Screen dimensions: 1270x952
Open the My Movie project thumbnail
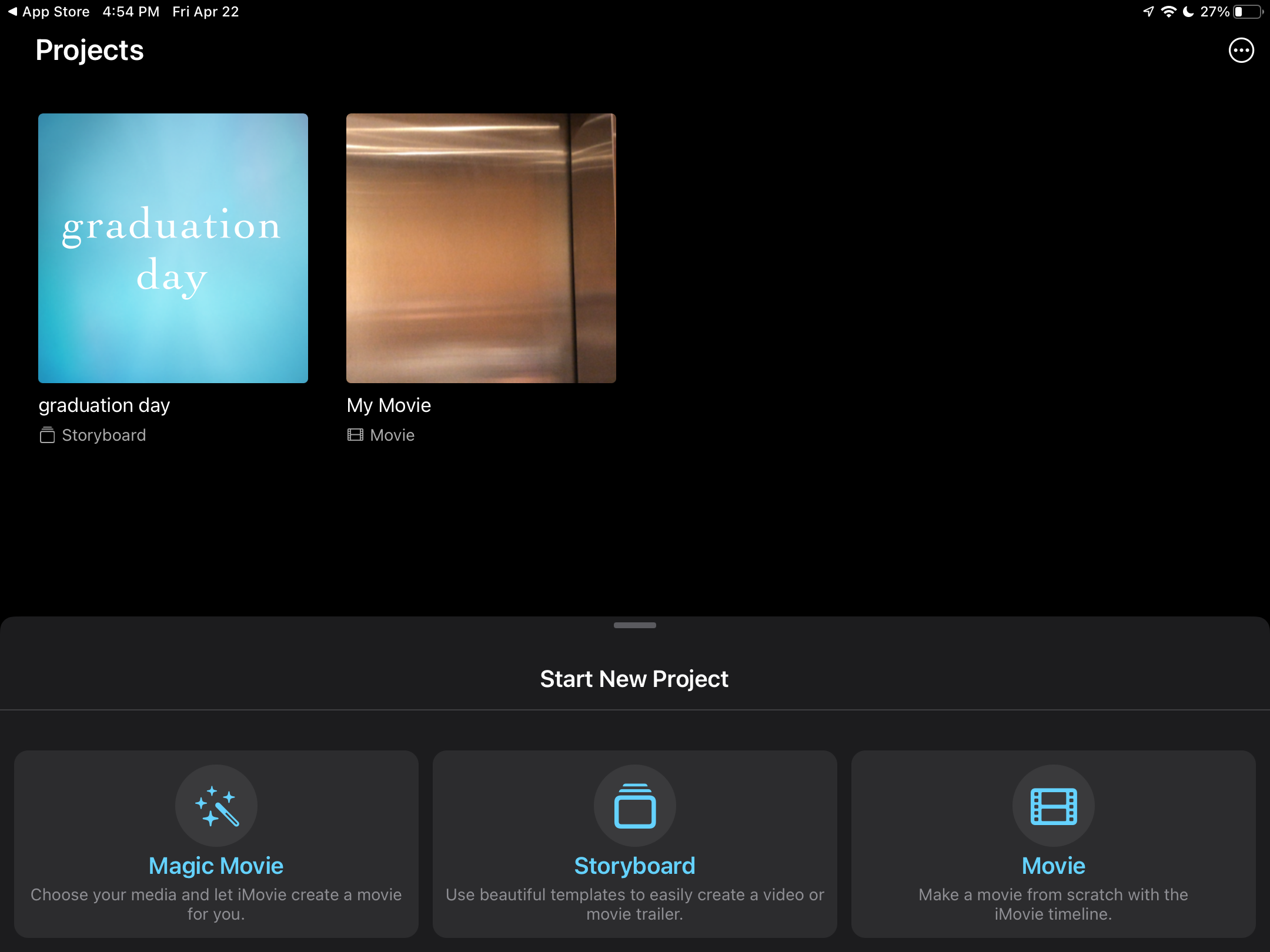click(481, 248)
